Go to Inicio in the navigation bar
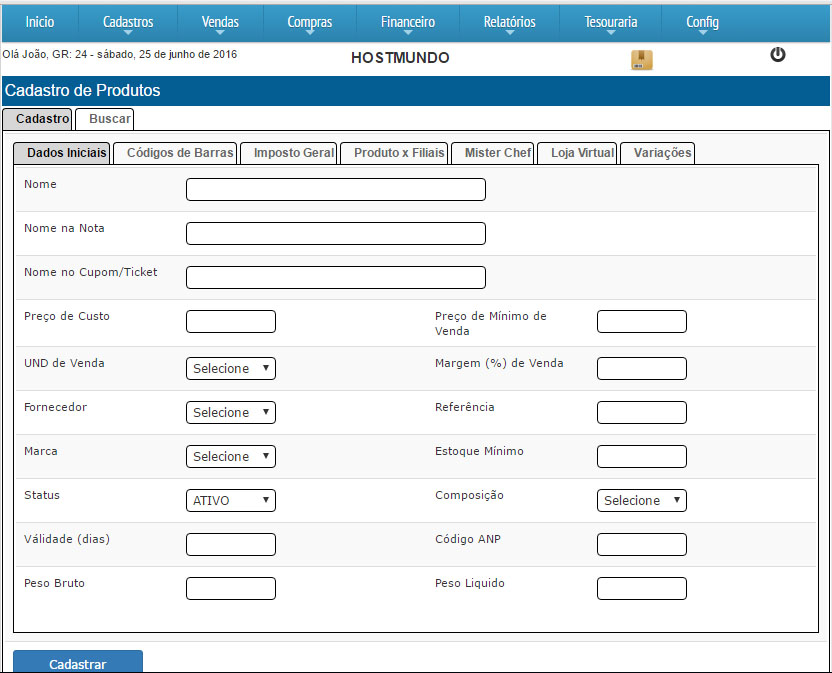 [x=40, y=22]
